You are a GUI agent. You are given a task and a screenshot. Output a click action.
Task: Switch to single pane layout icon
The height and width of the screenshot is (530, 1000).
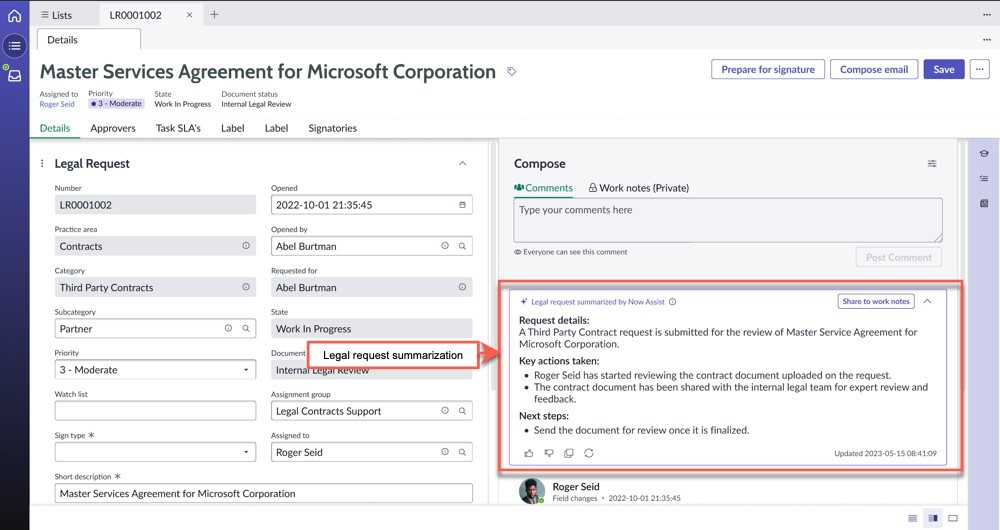point(953,518)
